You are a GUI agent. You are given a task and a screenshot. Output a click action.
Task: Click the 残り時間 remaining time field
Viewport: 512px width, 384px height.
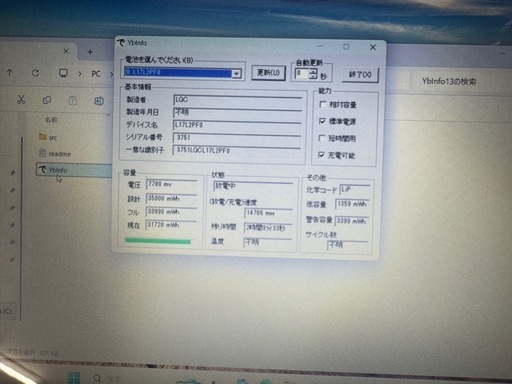(x=268, y=228)
